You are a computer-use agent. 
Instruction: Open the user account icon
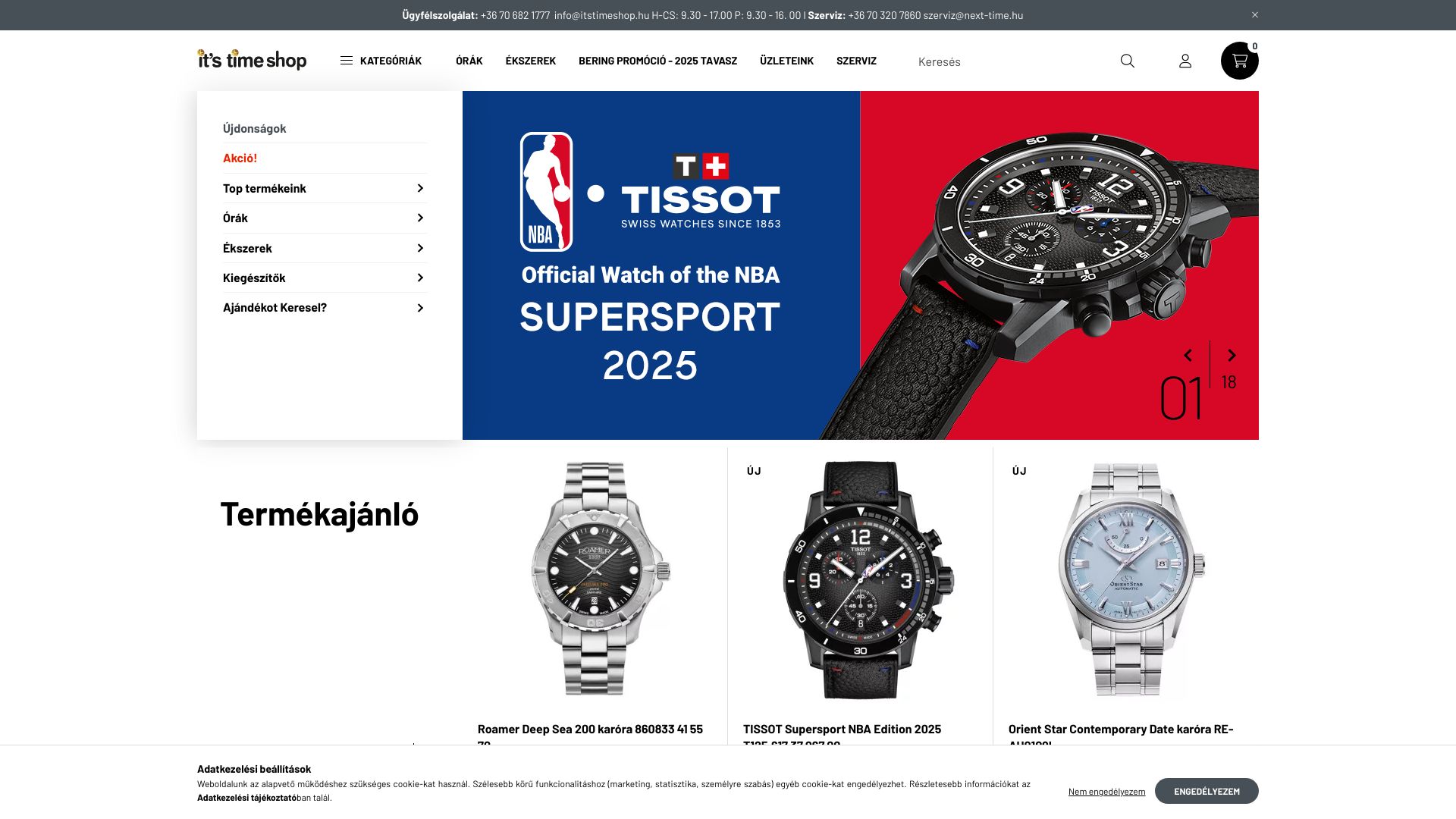(1185, 61)
